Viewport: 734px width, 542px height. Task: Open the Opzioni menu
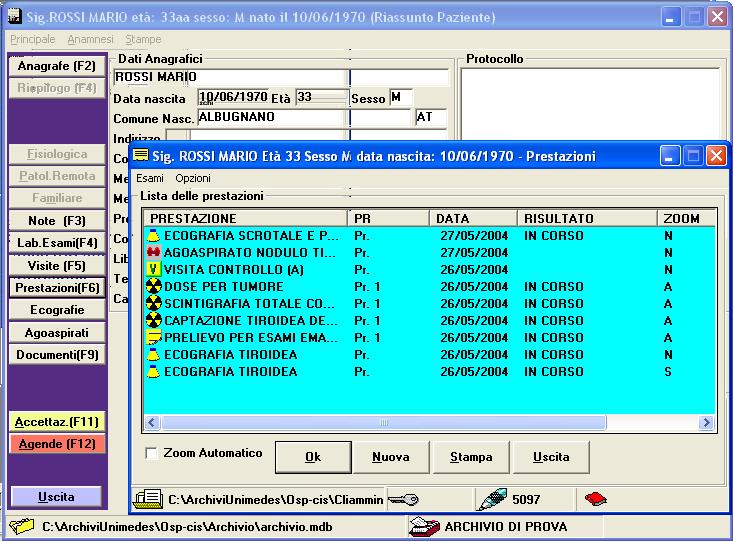pos(193,177)
